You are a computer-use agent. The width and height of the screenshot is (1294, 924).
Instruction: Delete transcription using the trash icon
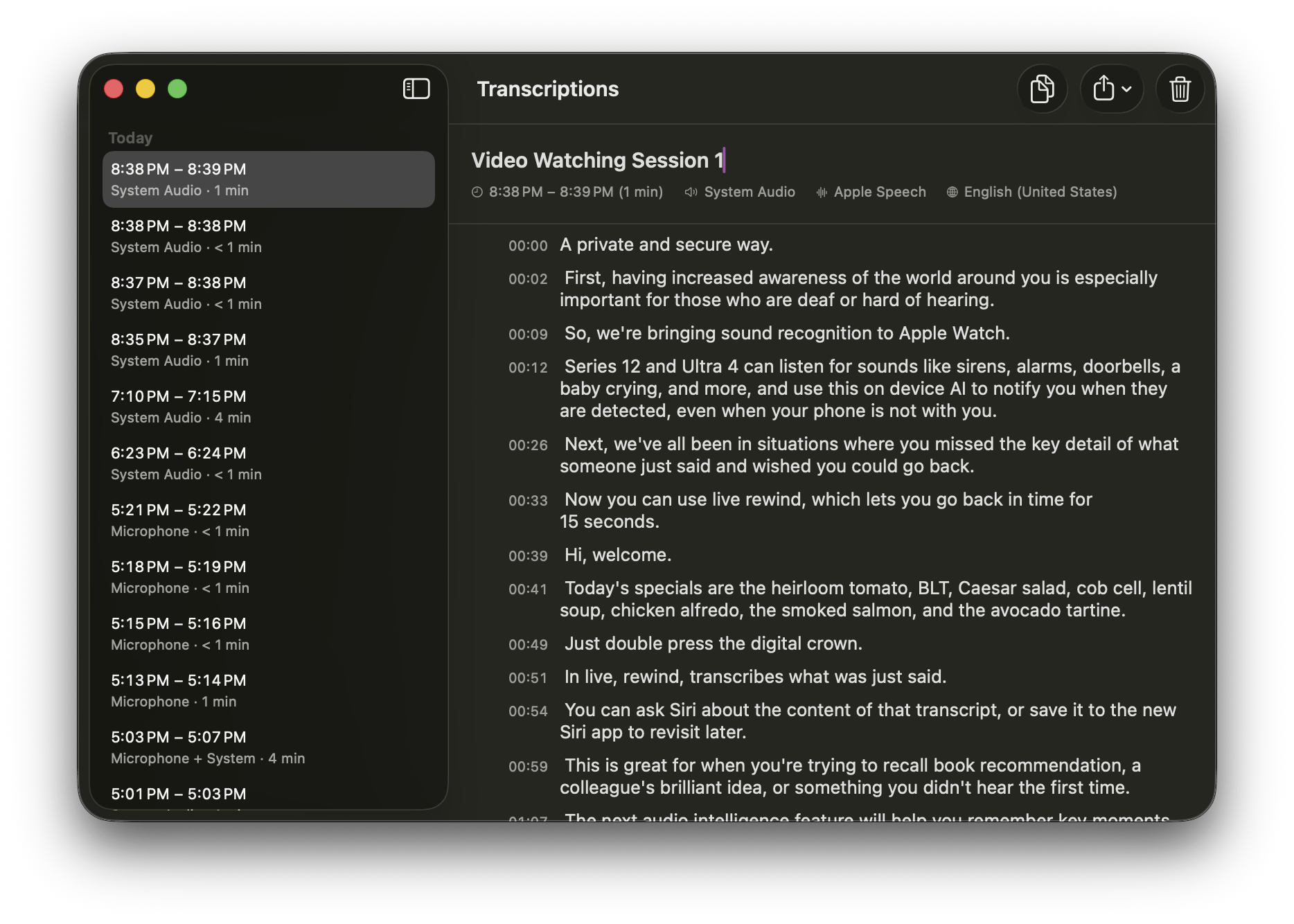[x=1180, y=89]
